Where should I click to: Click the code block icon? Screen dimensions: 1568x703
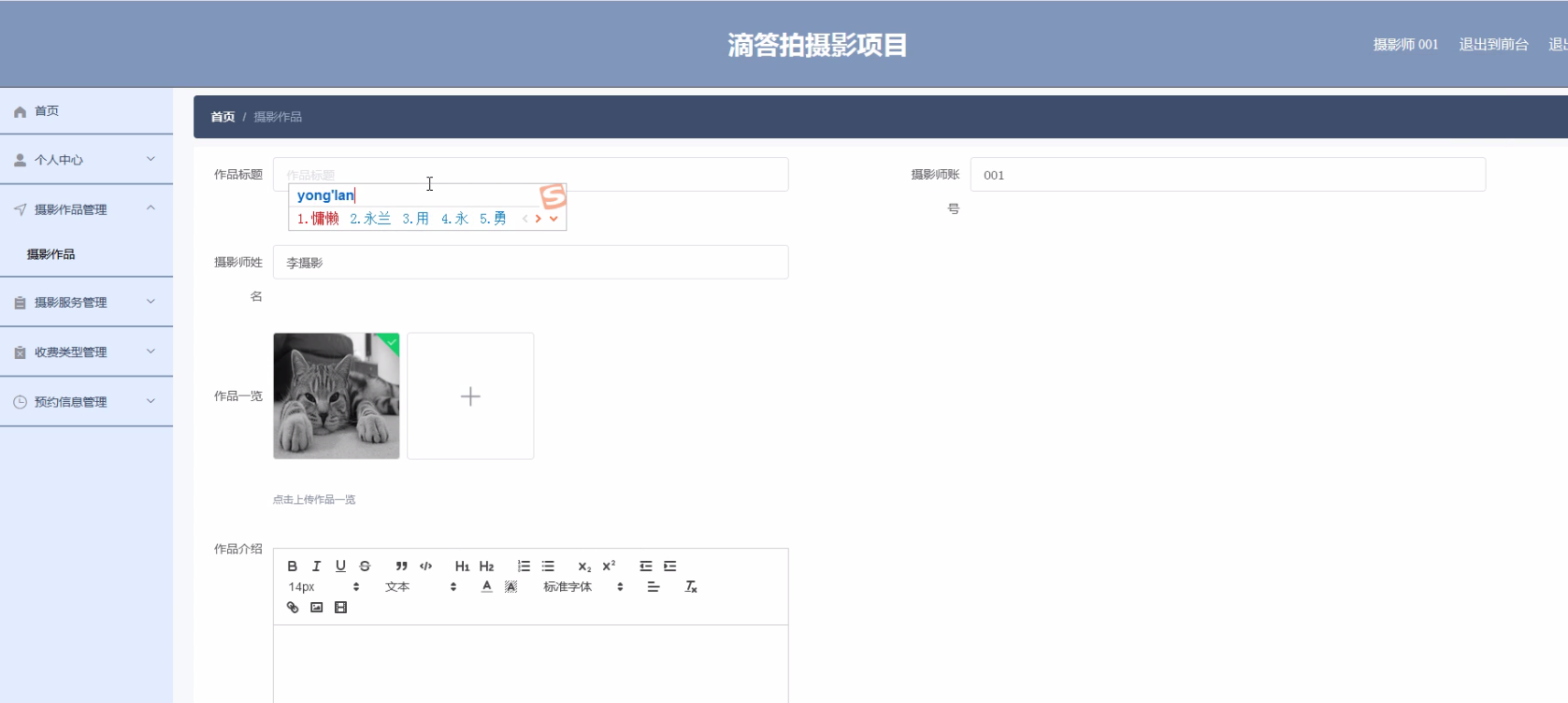point(426,567)
